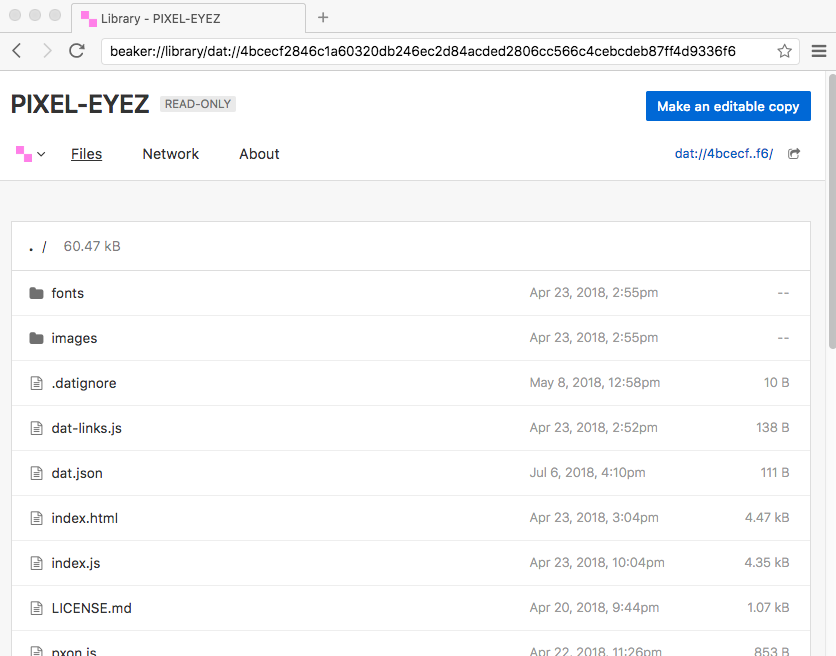The image size is (836, 656).
Task: Open the LICENSE.md file
Action: 91,608
